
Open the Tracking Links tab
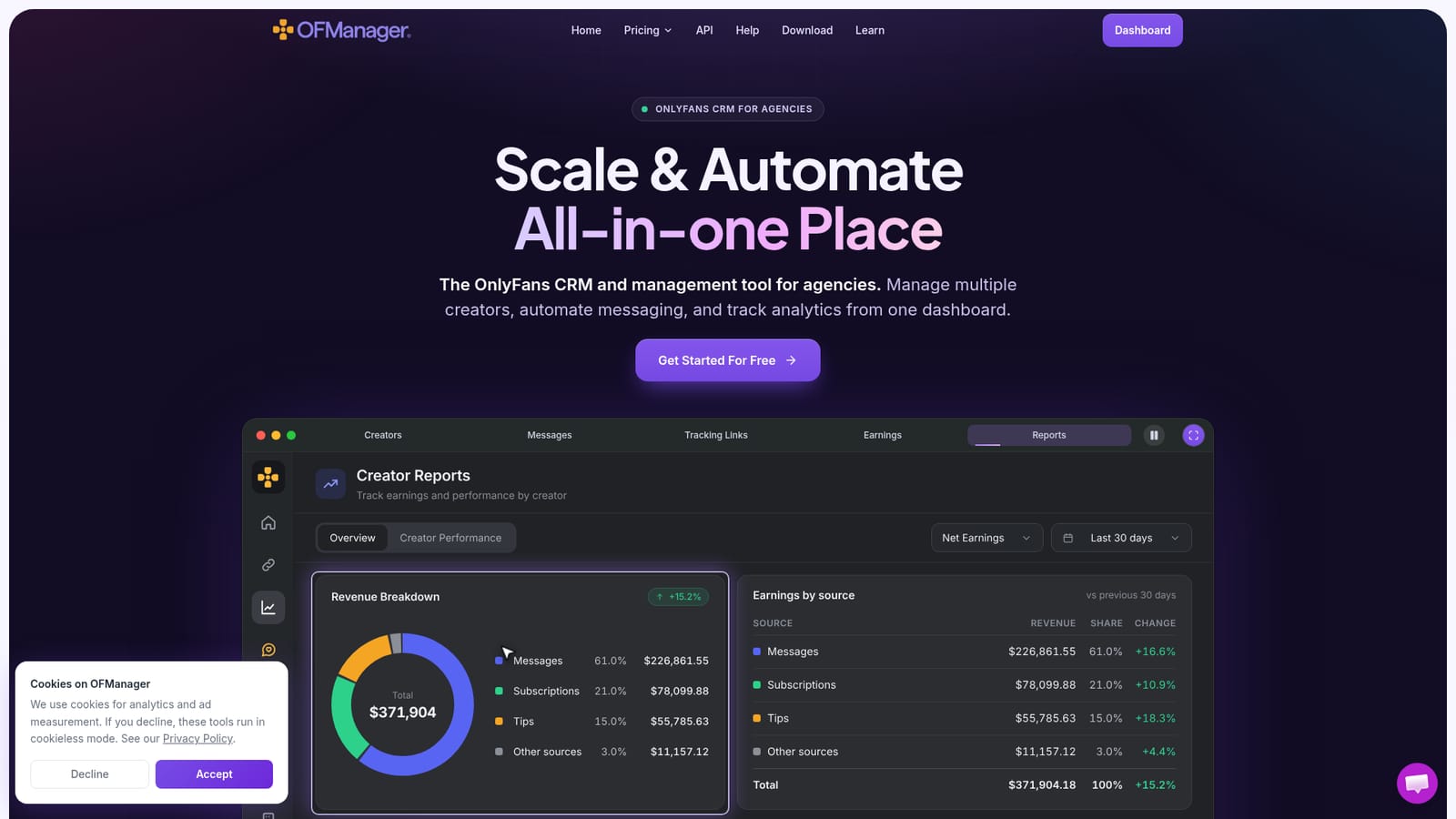[x=716, y=435]
